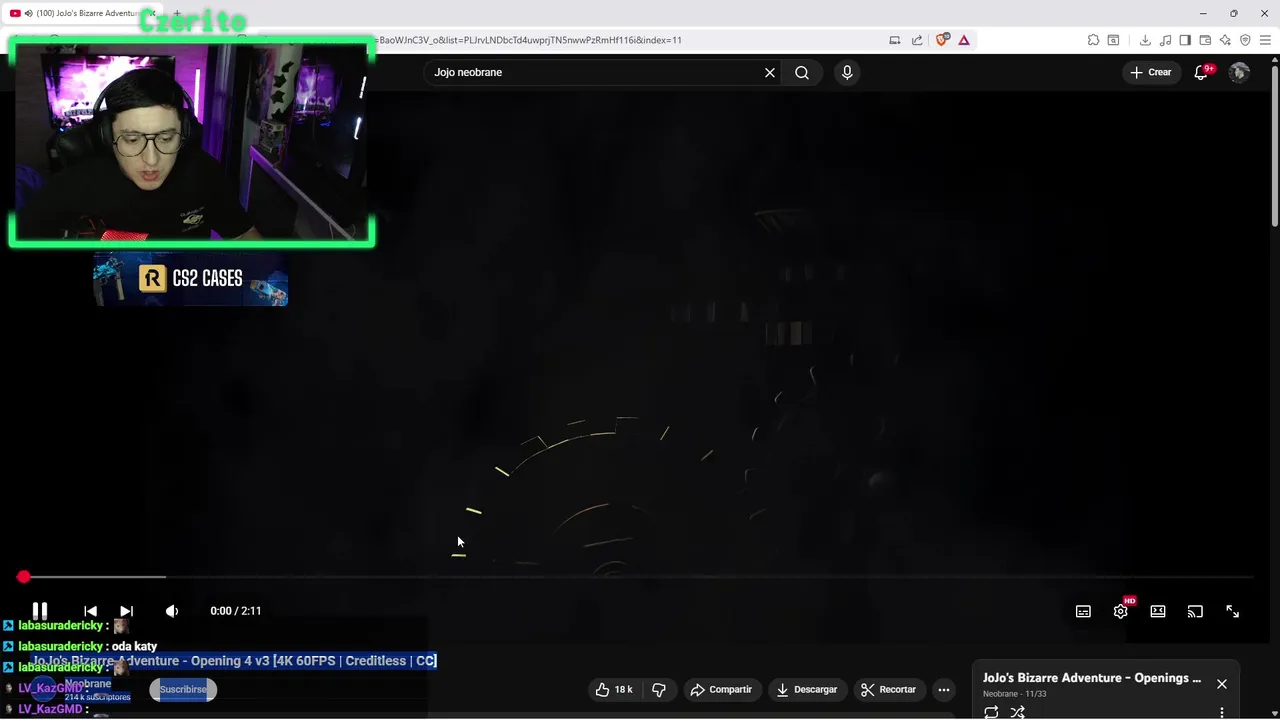This screenshot has height=720, width=1280.
Task: Open more actions three-dot menu
Action: point(944,689)
